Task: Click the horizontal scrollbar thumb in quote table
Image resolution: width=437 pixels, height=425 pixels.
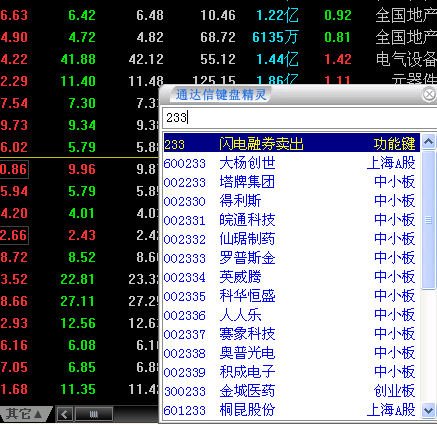Action: click(x=94, y=414)
